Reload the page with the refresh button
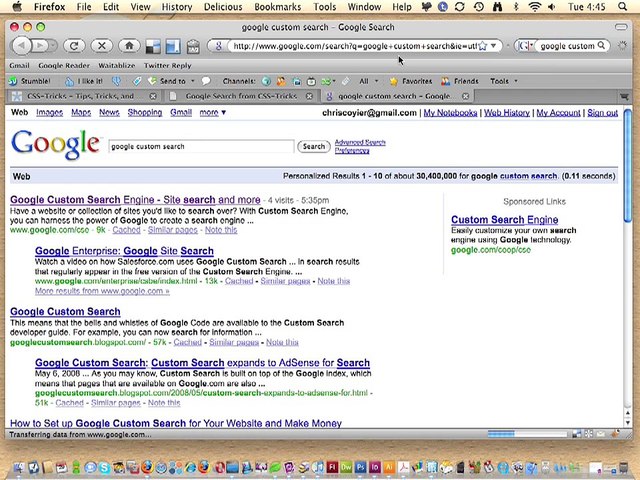This screenshot has height=480, width=640. coord(74,46)
